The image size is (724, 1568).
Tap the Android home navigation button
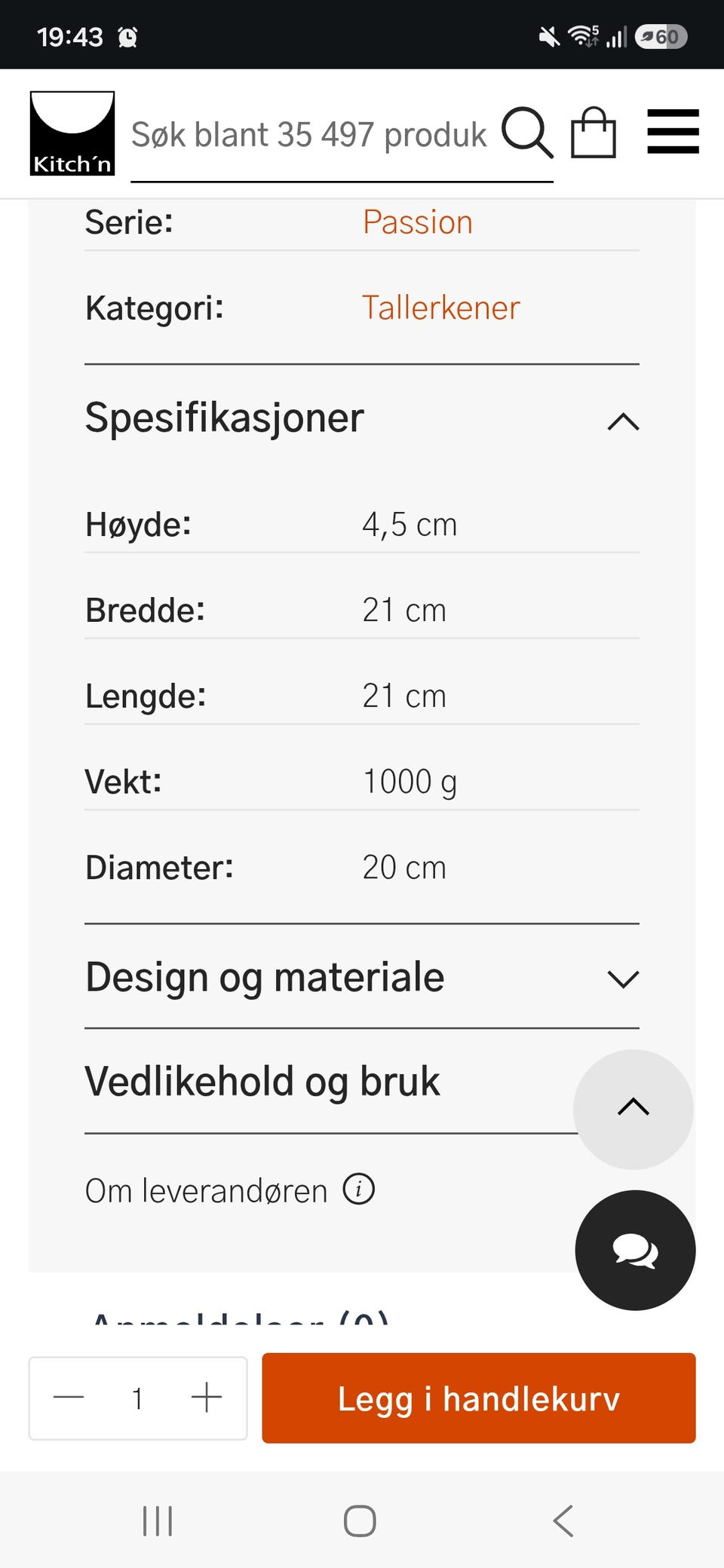(360, 1521)
